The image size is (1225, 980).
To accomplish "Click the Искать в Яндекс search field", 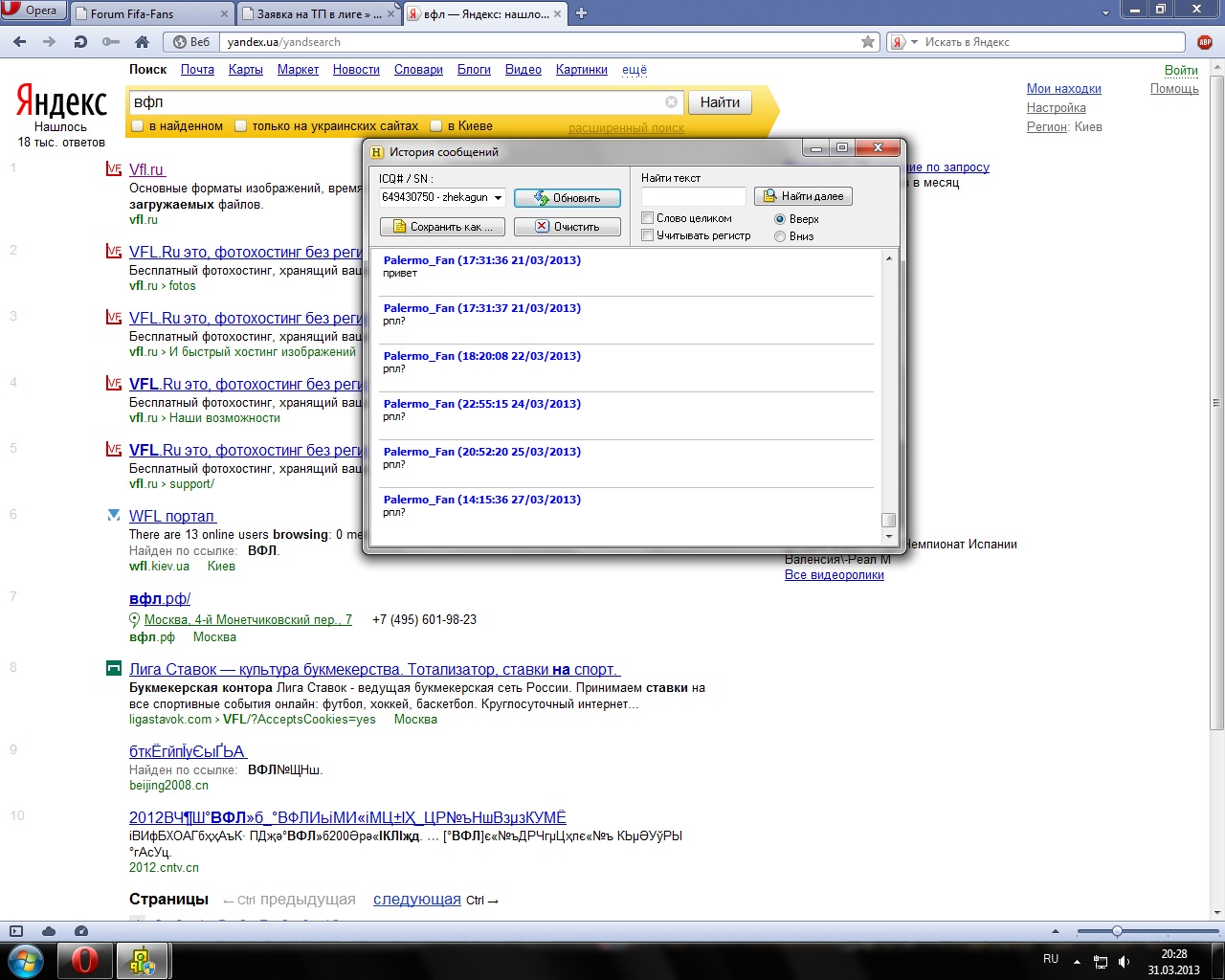I will coord(1053,42).
